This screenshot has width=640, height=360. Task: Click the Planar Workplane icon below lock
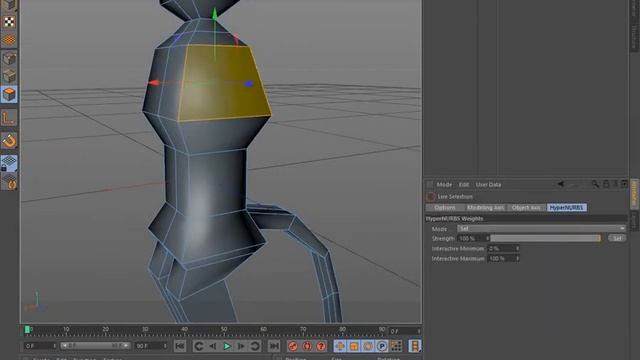pos(9,182)
